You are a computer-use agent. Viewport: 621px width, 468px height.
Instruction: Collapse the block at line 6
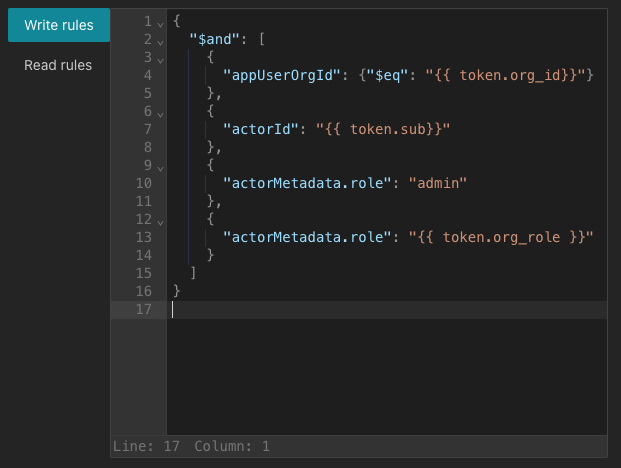click(x=160, y=115)
